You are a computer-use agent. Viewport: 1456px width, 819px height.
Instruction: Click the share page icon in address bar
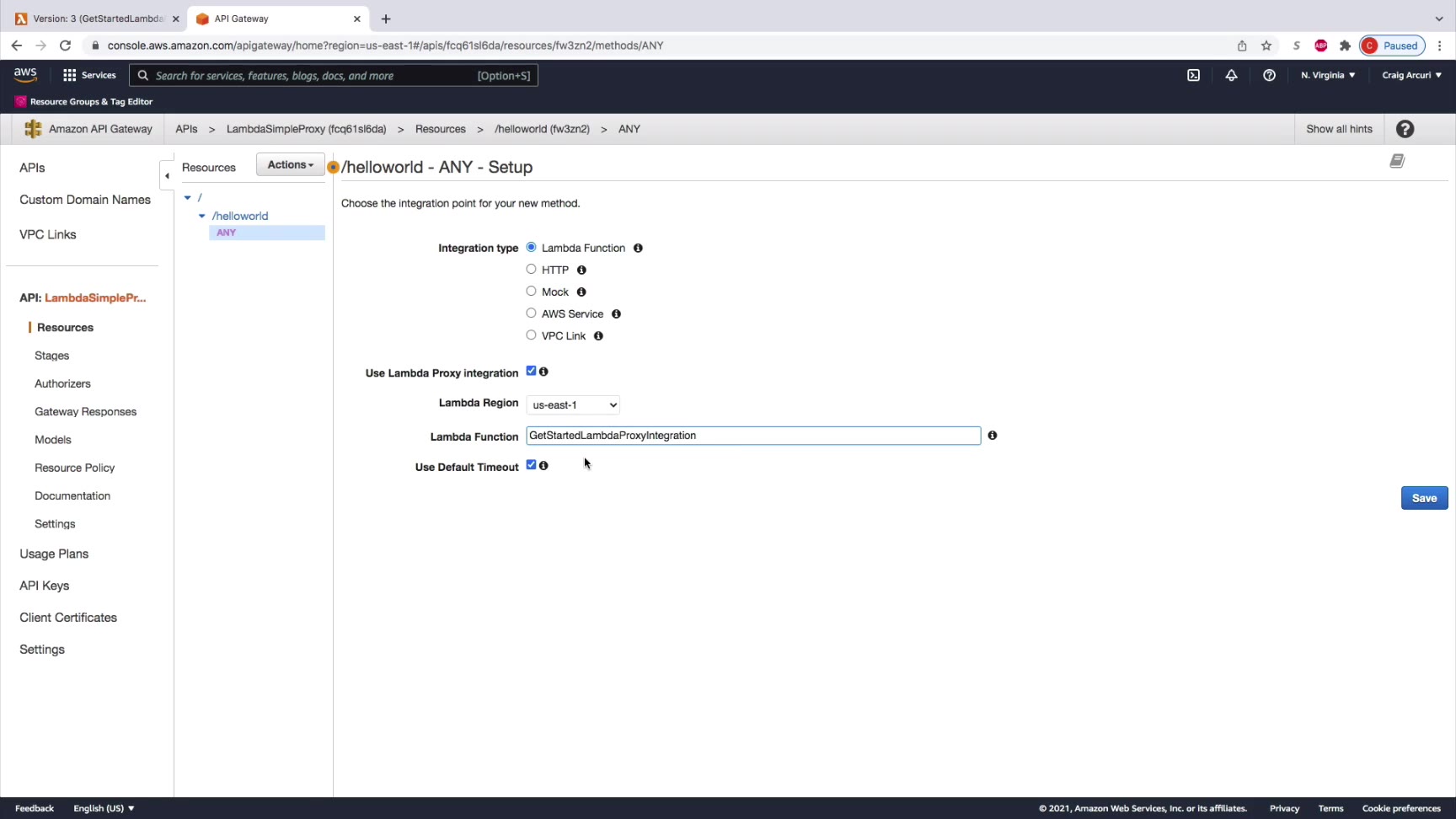tap(1242, 45)
